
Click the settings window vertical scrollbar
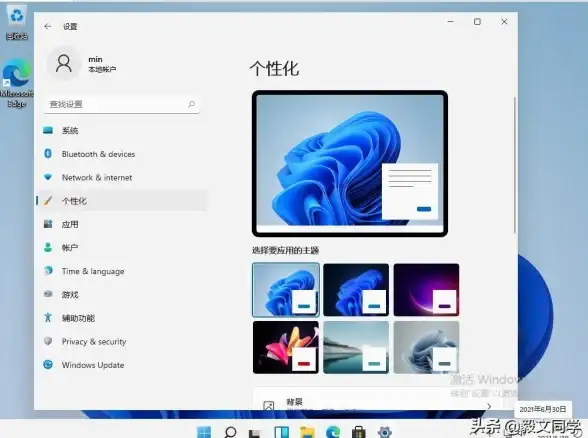[514, 165]
